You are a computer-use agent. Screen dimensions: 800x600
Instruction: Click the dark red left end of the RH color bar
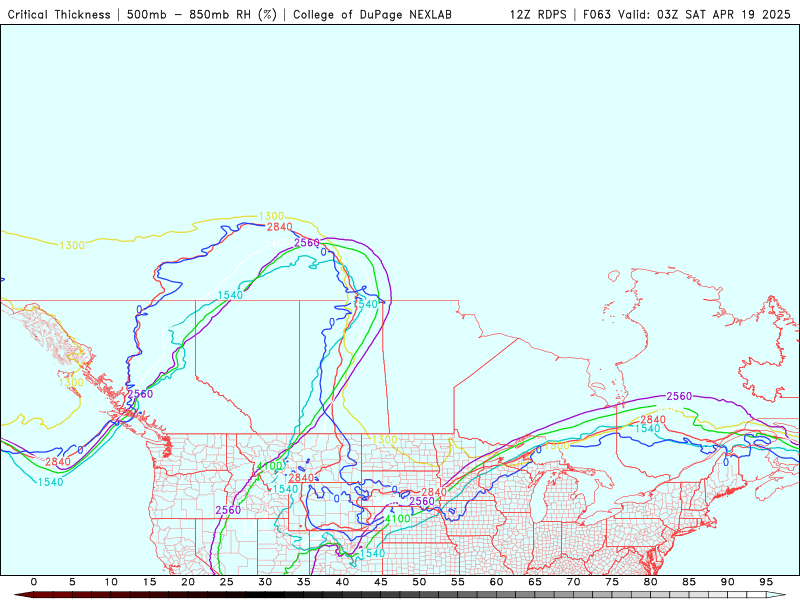(26, 595)
